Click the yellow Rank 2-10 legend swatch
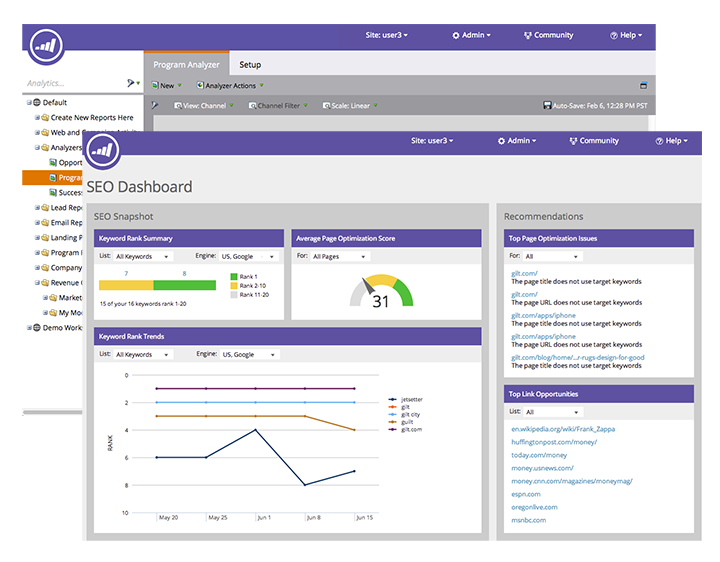 [234, 286]
